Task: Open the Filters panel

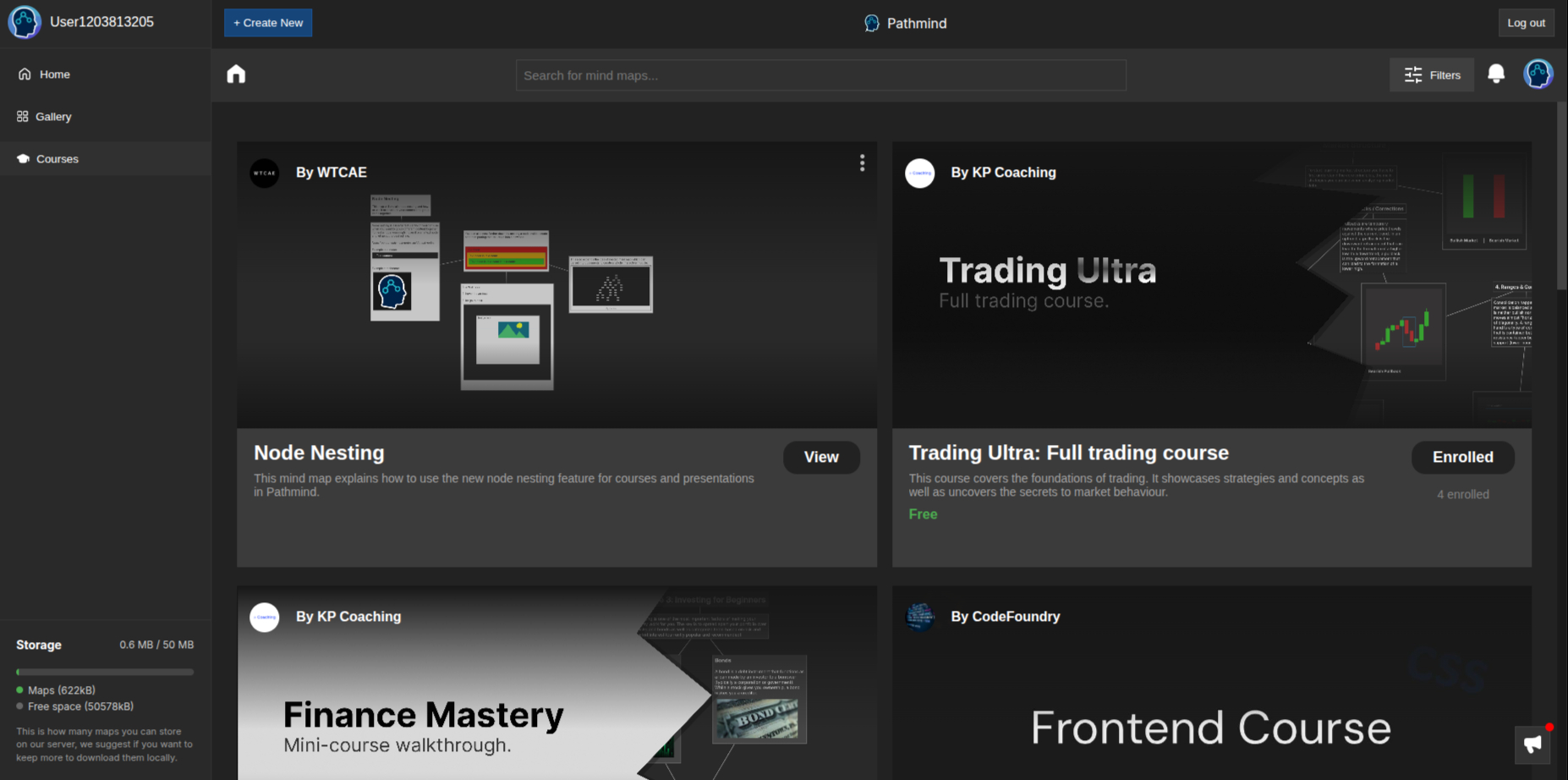Action: [x=1431, y=75]
